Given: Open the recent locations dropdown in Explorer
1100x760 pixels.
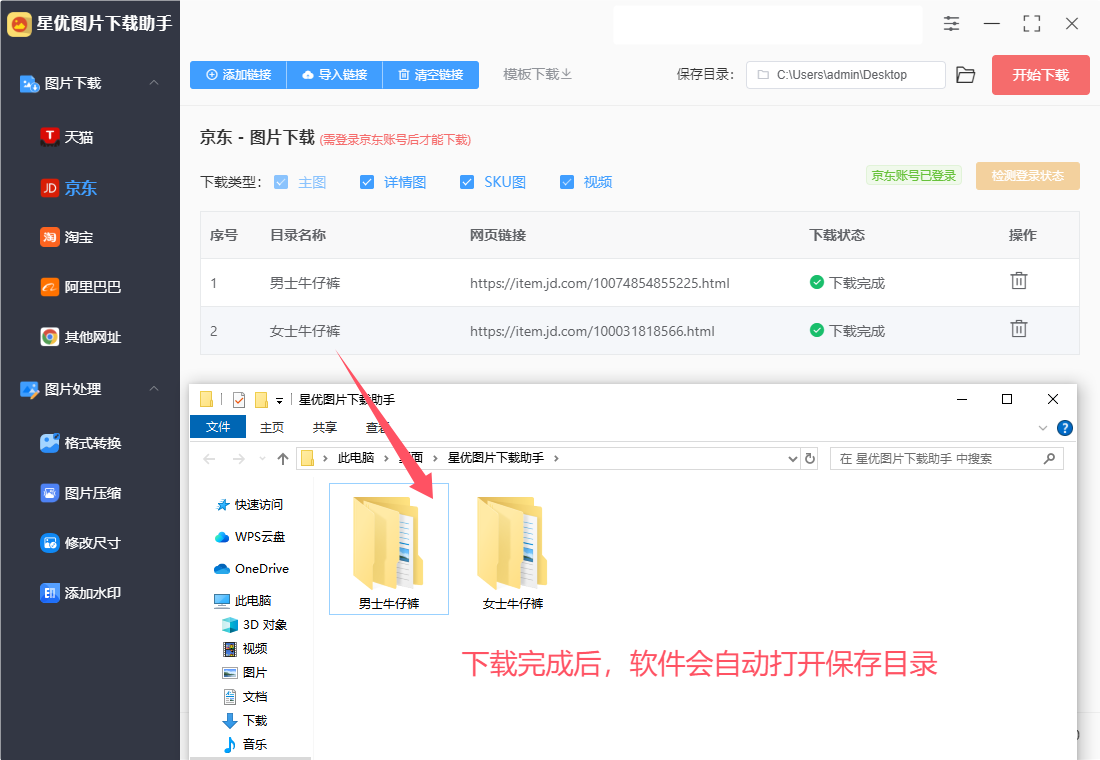Looking at the screenshot, I should pos(262,458).
